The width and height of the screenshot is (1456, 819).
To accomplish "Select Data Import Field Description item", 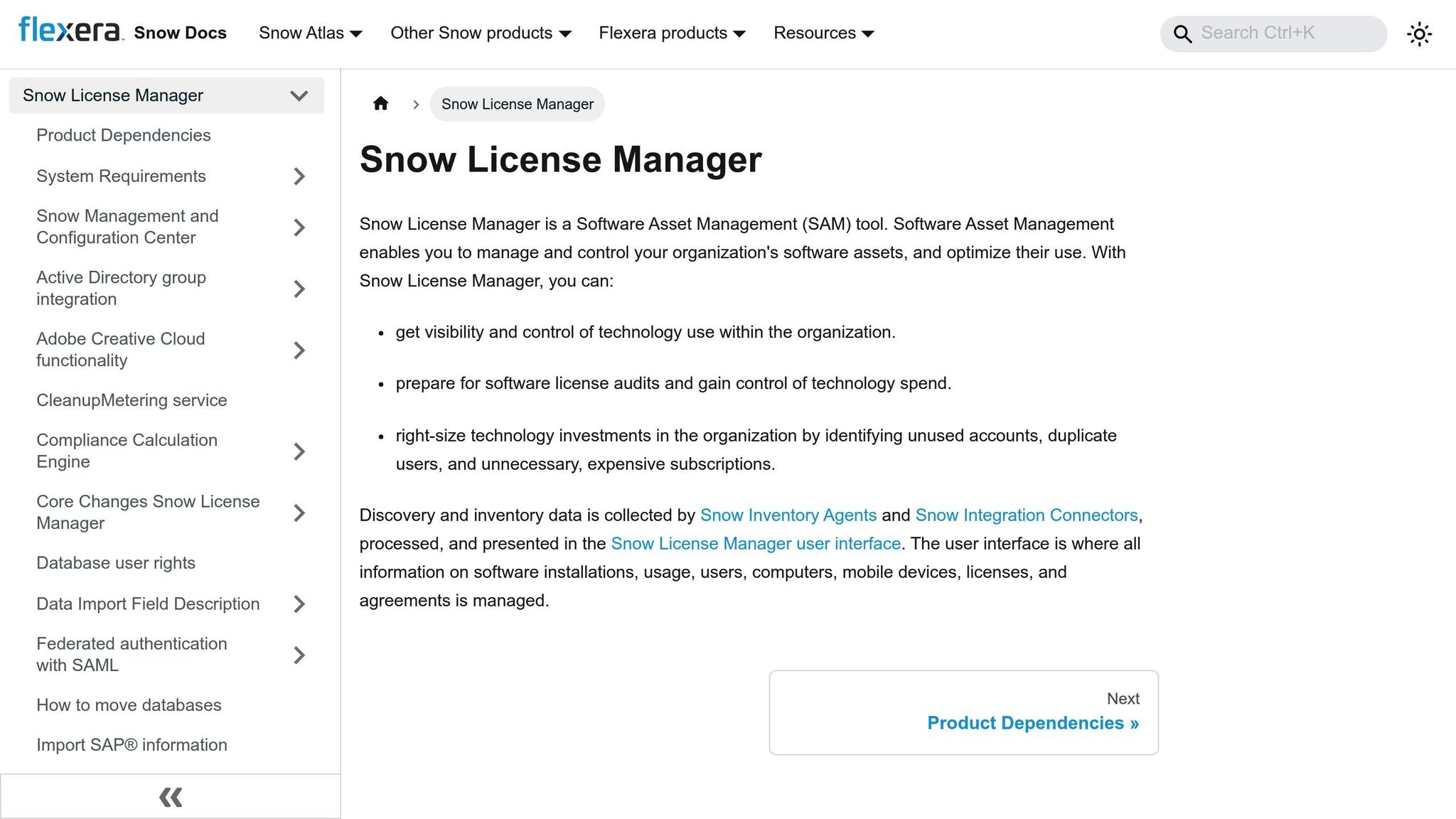I will pos(148,604).
